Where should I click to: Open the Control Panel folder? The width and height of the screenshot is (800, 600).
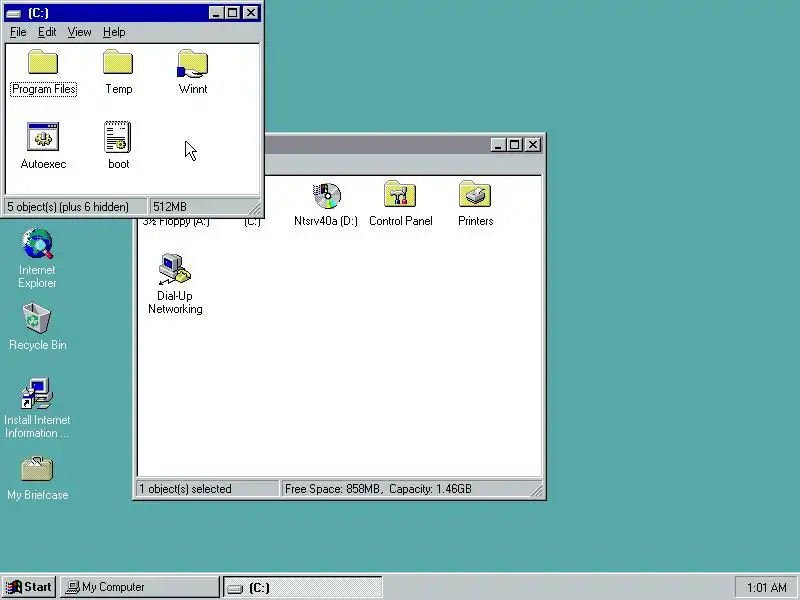pos(401,204)
